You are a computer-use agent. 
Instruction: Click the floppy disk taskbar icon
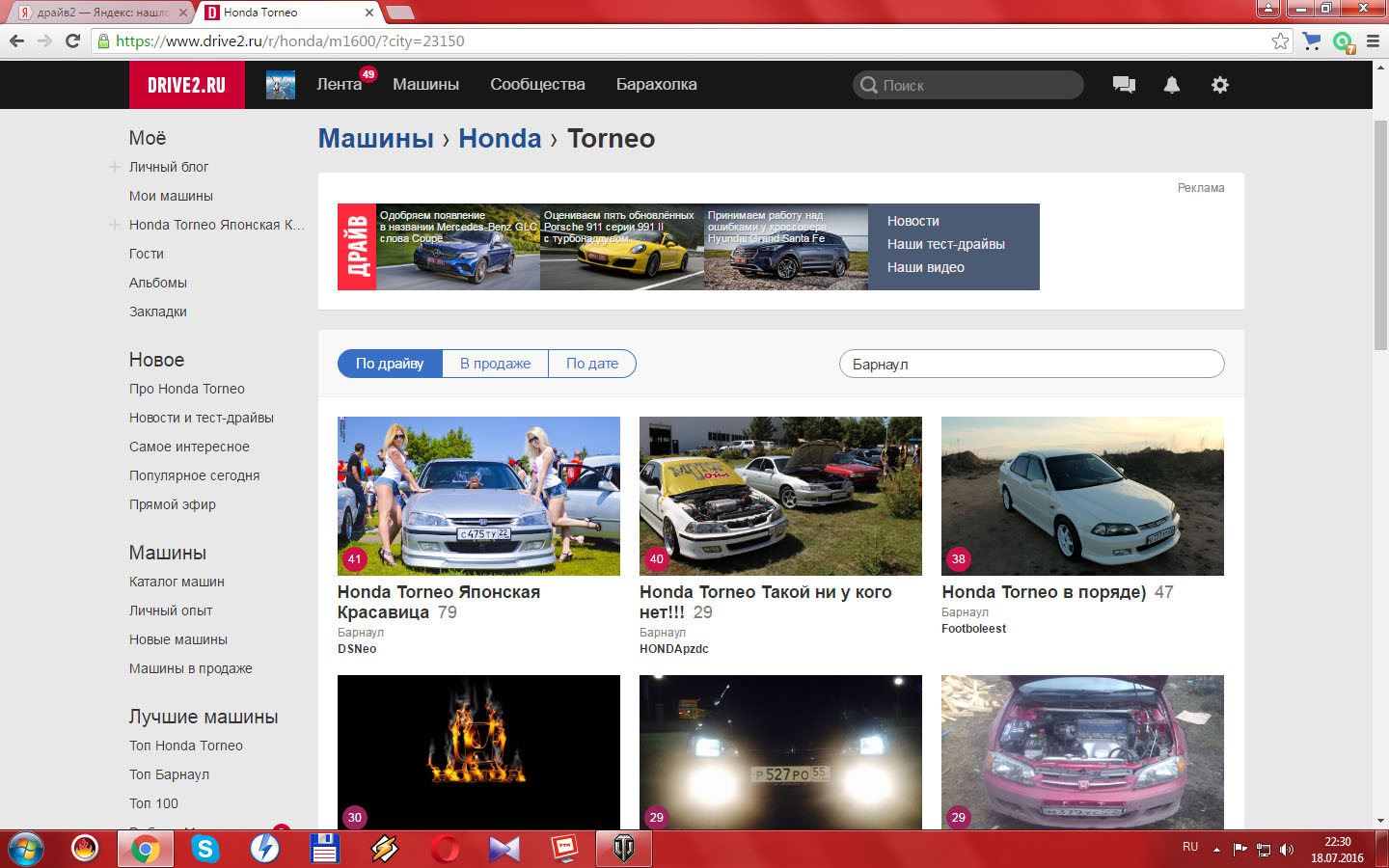(324, 849)
